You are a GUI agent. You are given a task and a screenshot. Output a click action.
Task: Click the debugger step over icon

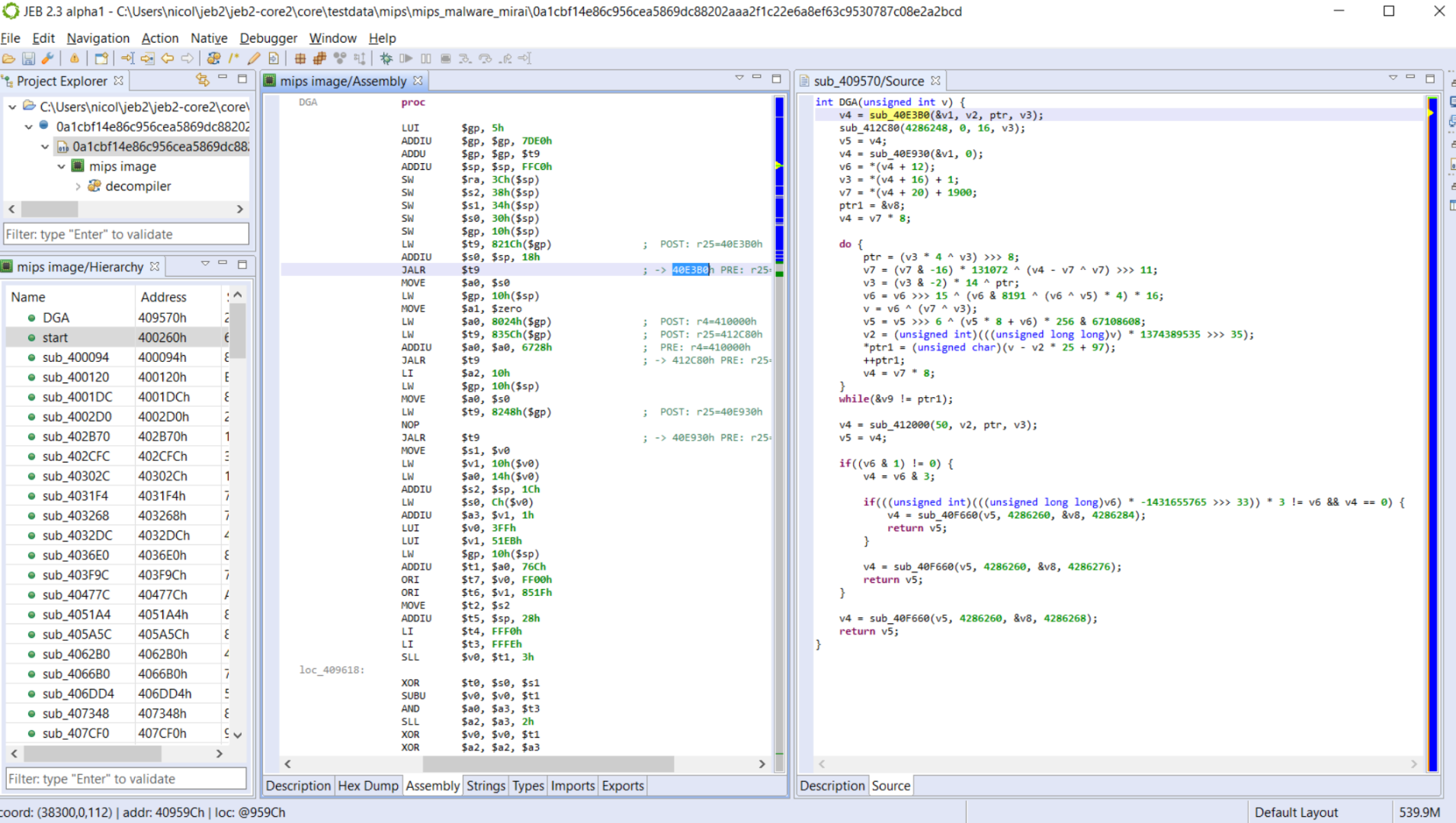(x=485, y=59)
